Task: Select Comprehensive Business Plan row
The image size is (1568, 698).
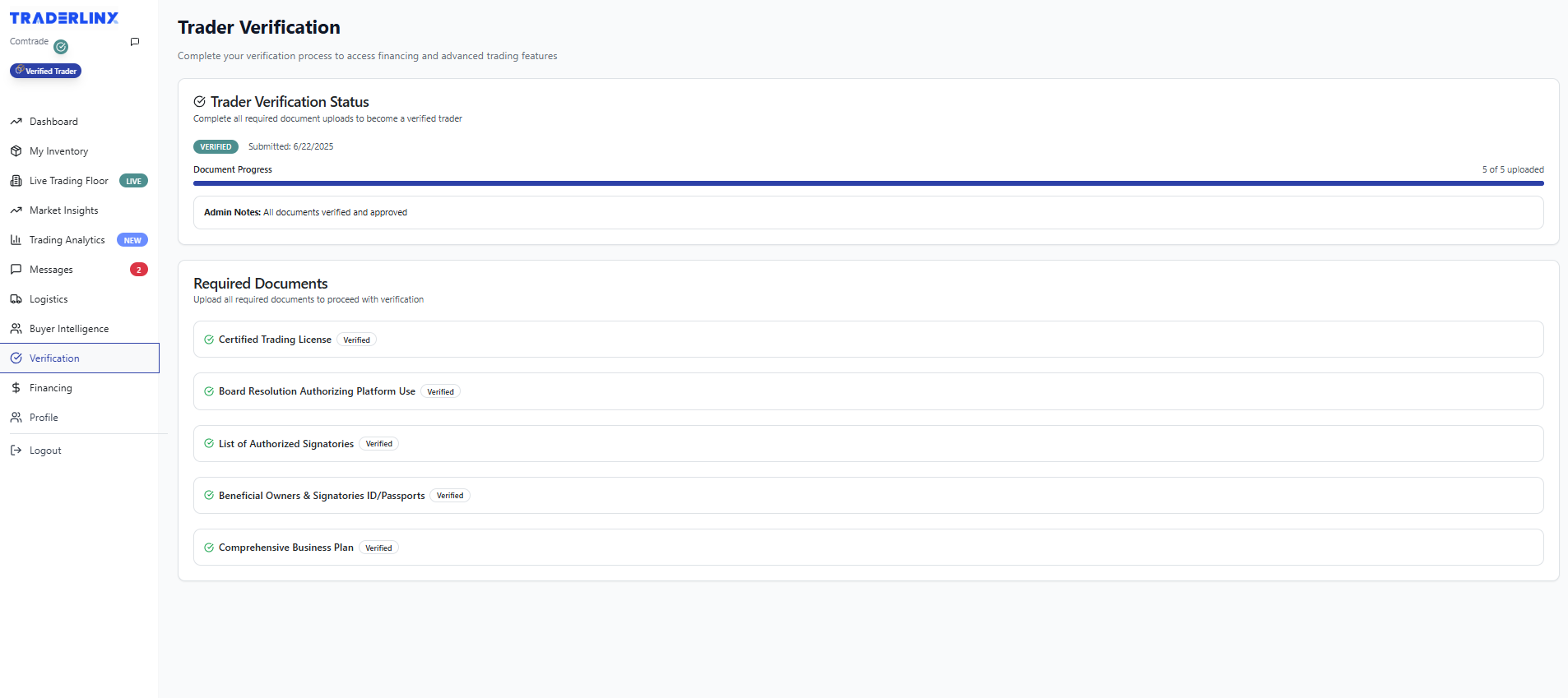Action: pyautogui.click(x=868, y=548)
